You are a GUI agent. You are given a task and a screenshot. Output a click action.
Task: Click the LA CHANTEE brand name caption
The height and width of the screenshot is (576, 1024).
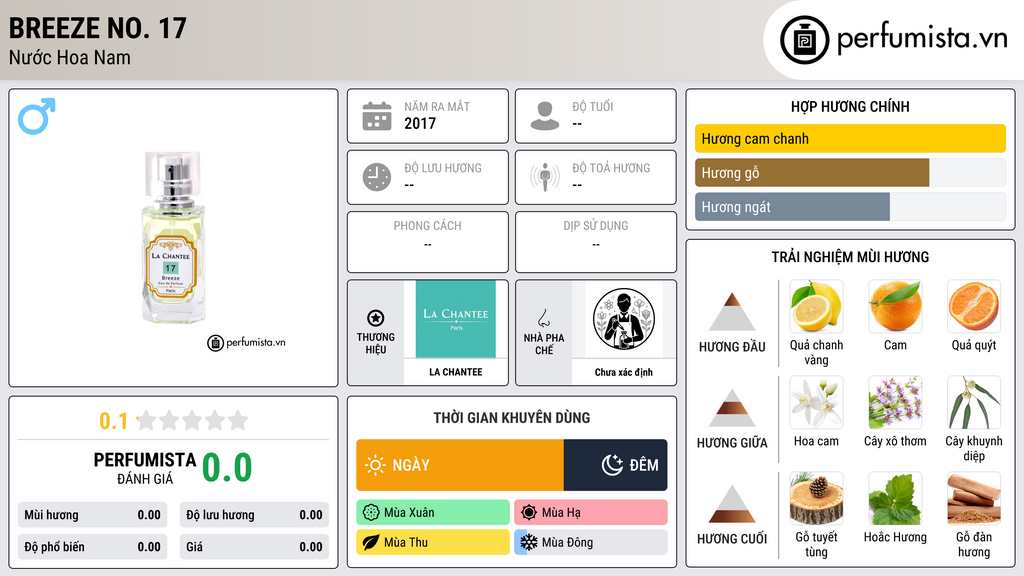pyautogui.click(x=456, y=372)
